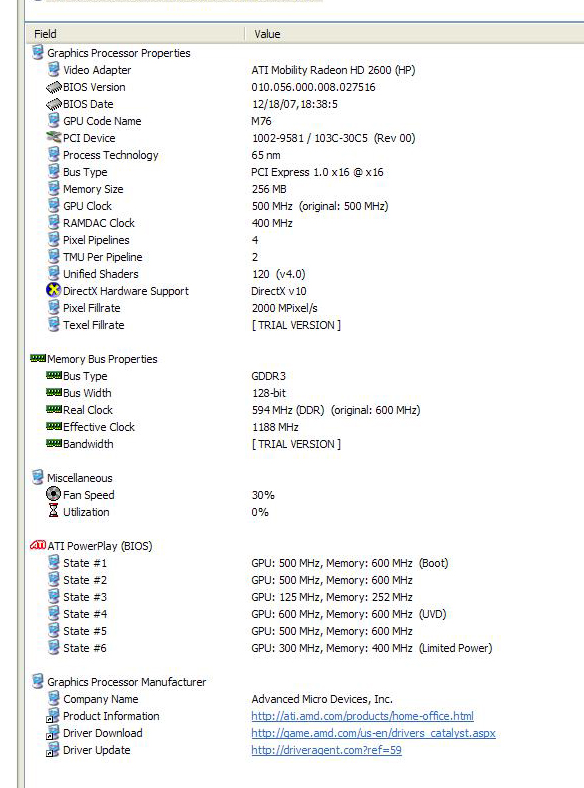
Task: Select the 30% fan speed value
Action: tap(263, 495)
